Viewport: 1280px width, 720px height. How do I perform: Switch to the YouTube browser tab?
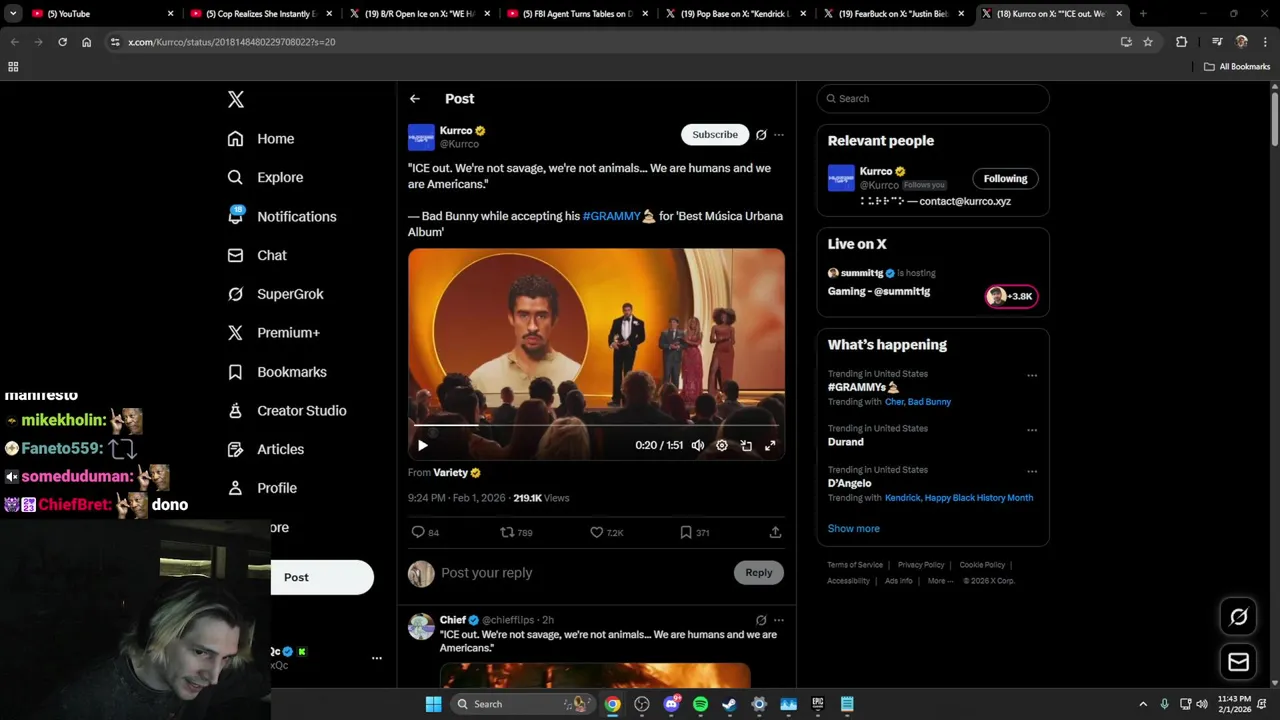point(101,14)
